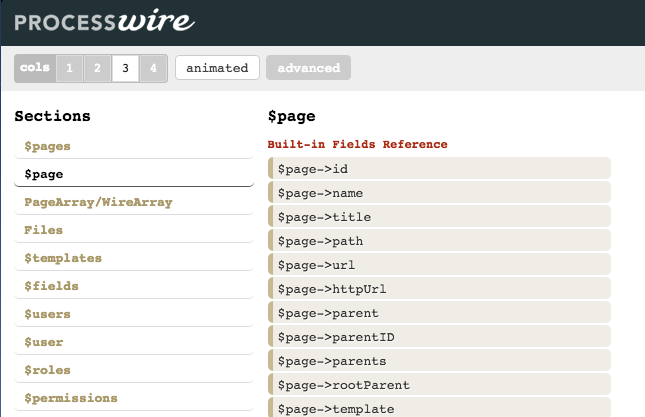Expand the $page->url entry
645x417 pixels.
pyautogui.click(x=439, y=264)
